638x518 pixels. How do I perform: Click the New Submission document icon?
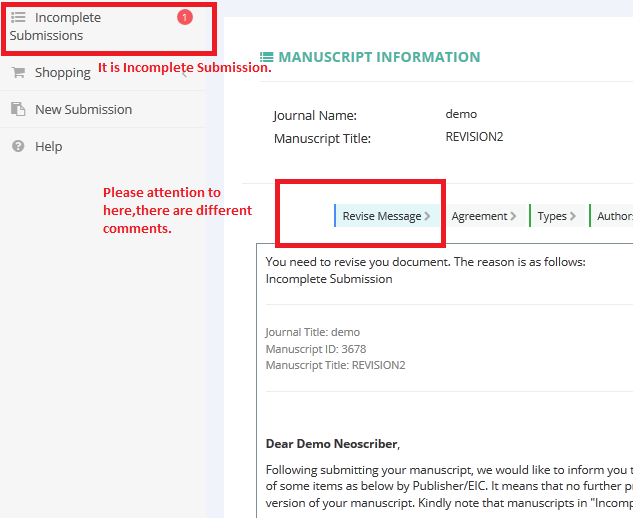(18, 109)
